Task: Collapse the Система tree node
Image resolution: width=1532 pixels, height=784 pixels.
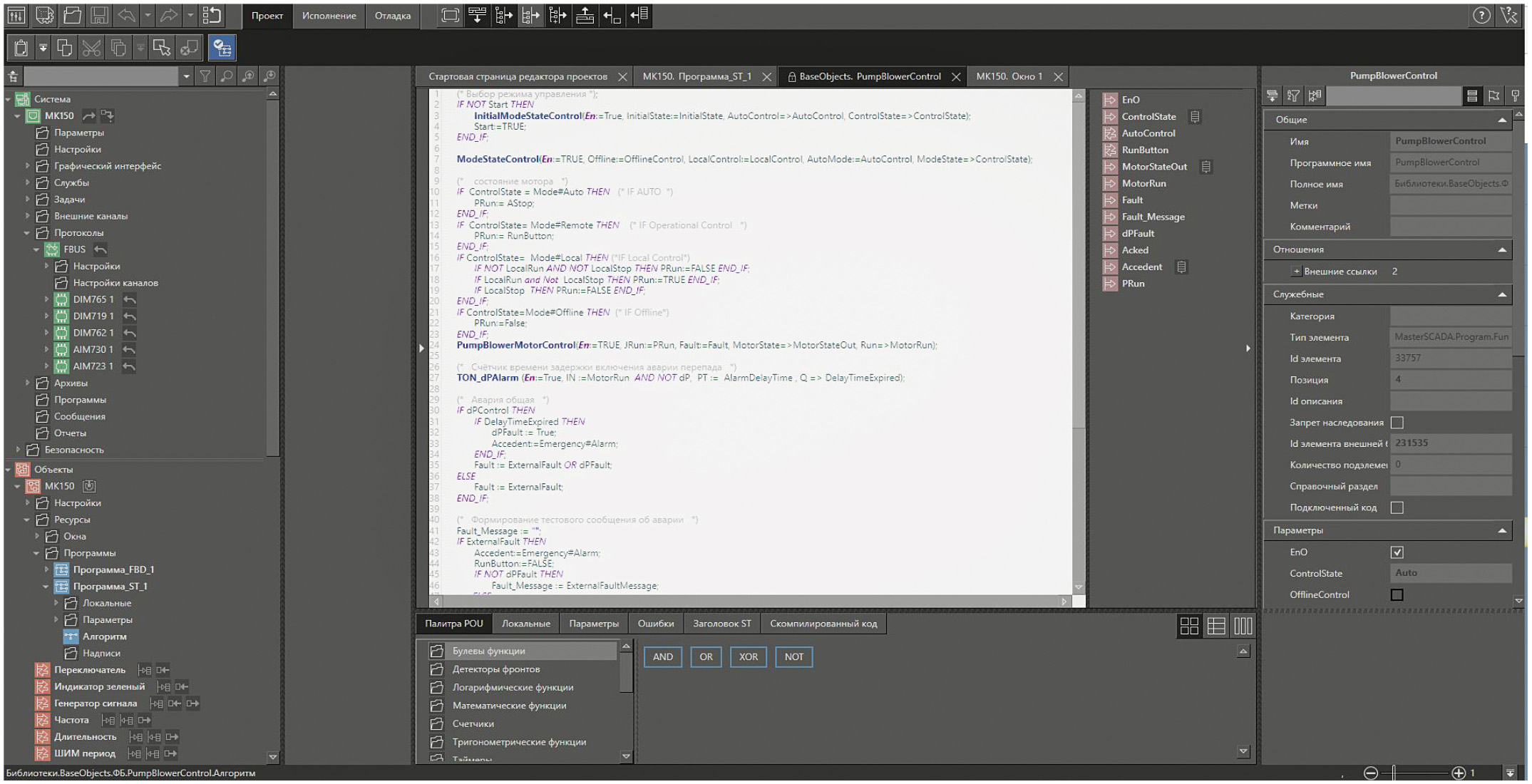Action: coord(9,99)
